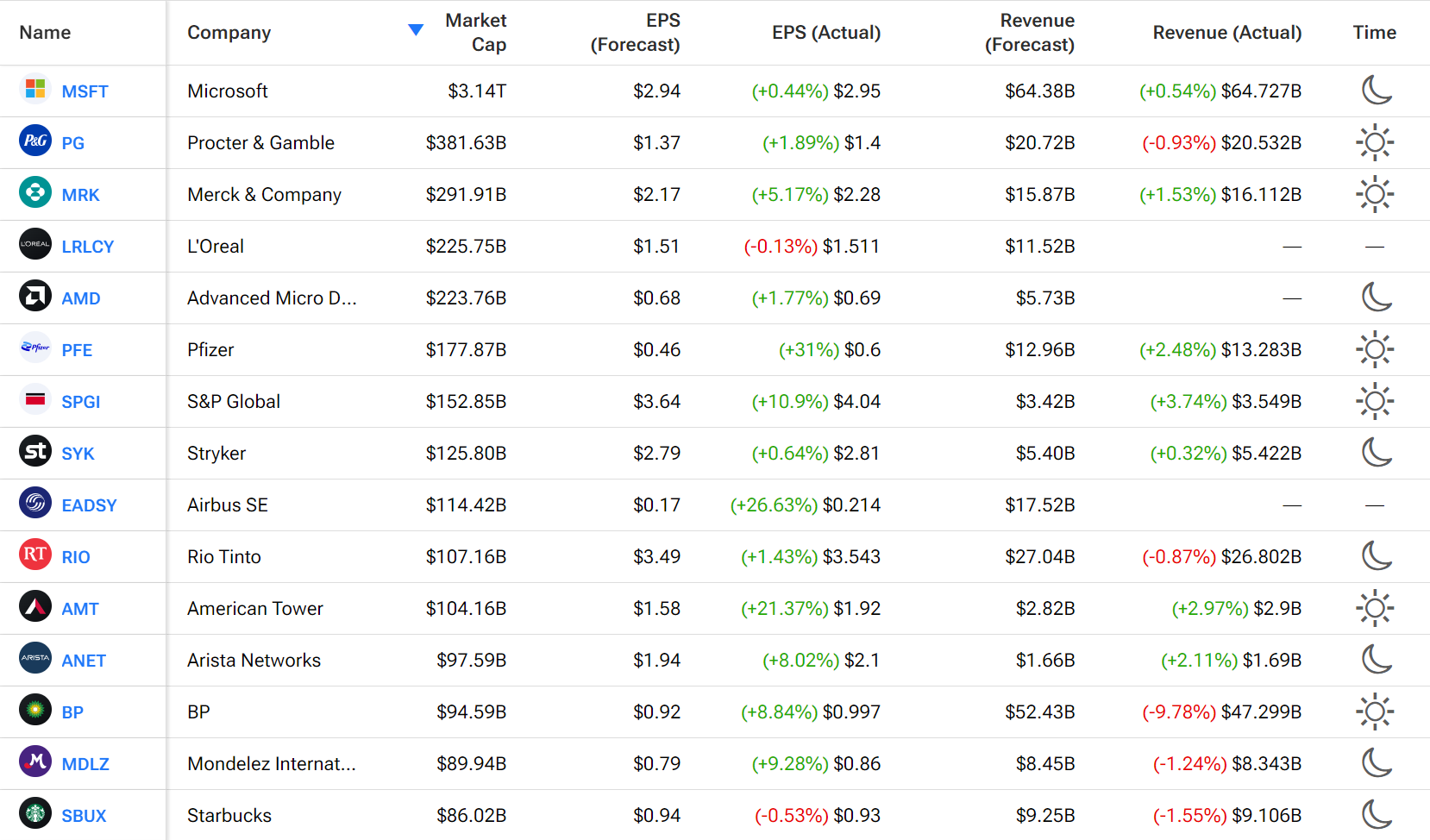Open the AMT ticker link

coord(80,609)
